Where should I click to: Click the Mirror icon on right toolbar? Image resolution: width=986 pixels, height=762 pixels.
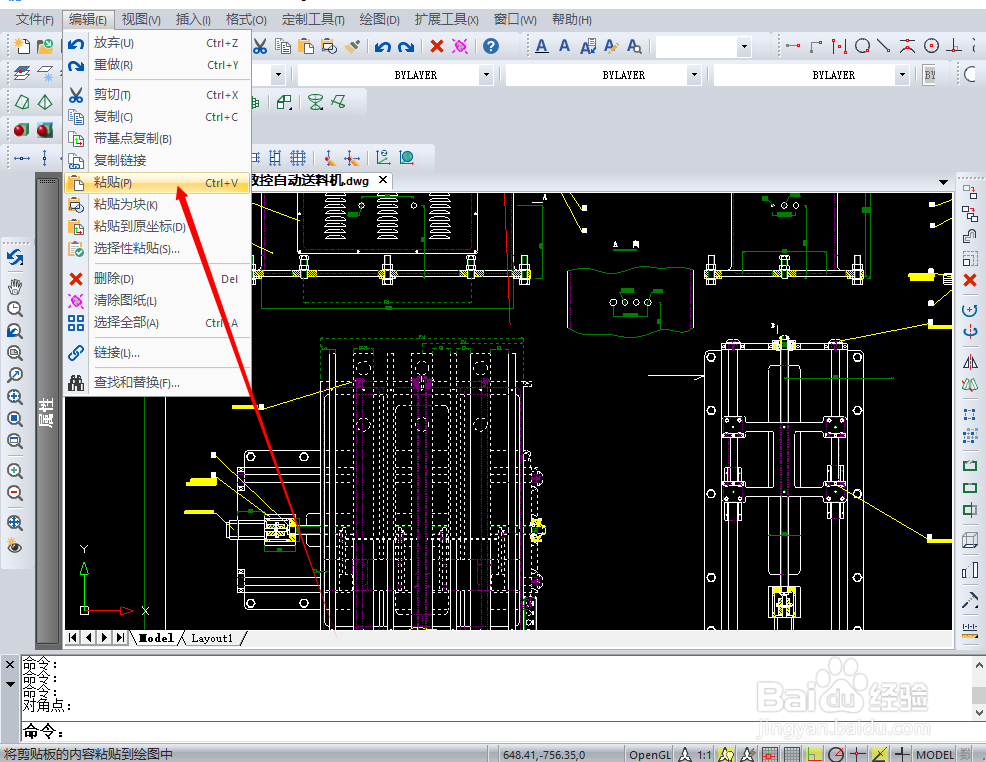[970, 362]
